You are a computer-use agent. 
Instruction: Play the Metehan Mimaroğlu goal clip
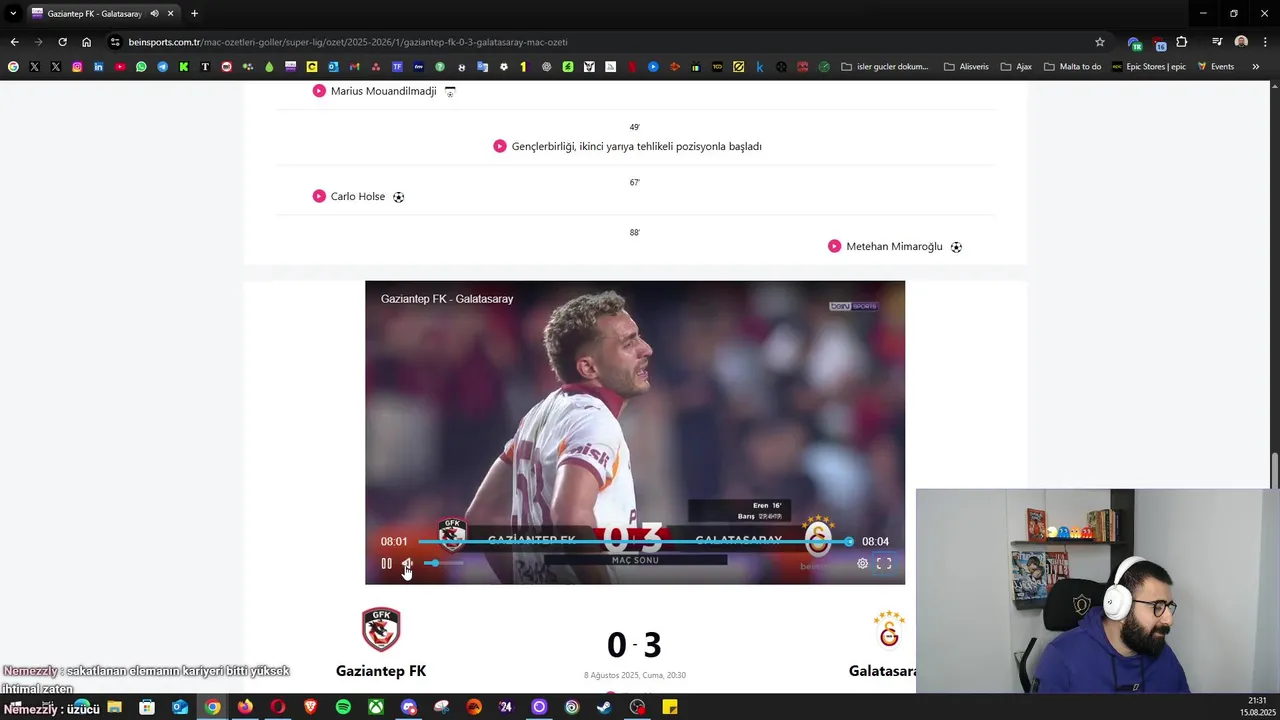coord(835,246)
